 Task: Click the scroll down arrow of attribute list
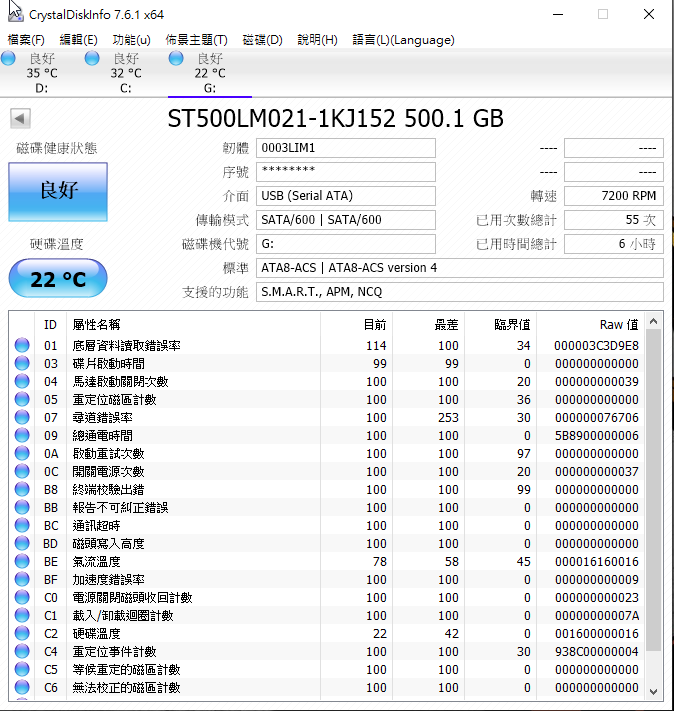(655, 691)
